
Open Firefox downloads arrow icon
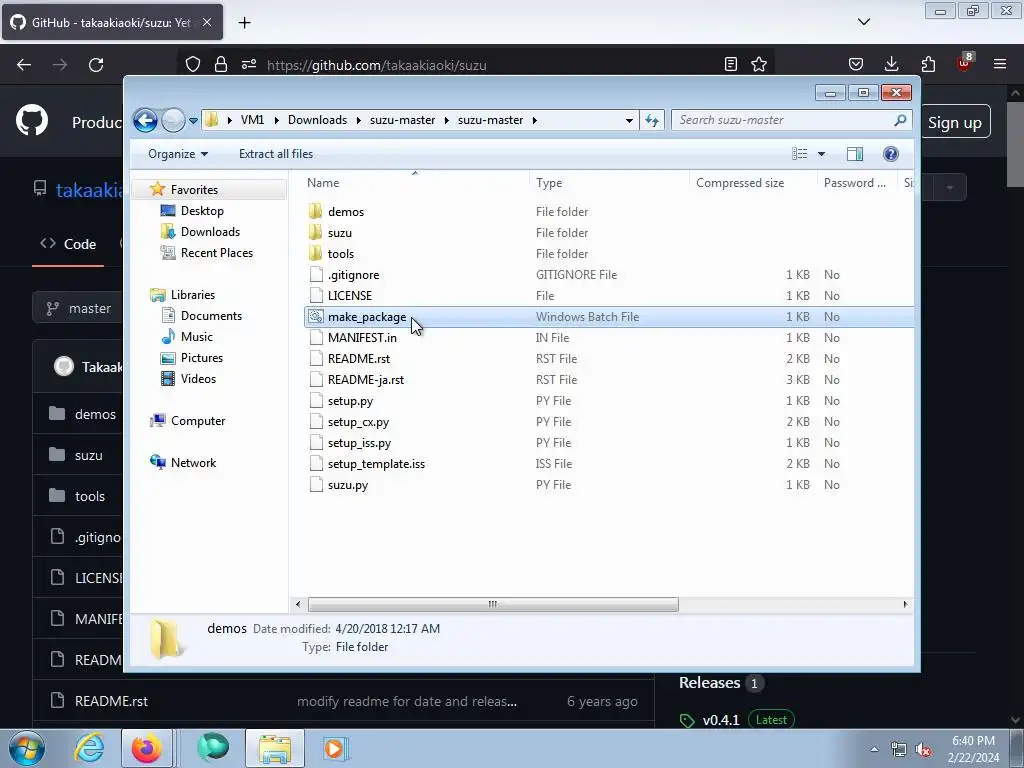(891, 64)
